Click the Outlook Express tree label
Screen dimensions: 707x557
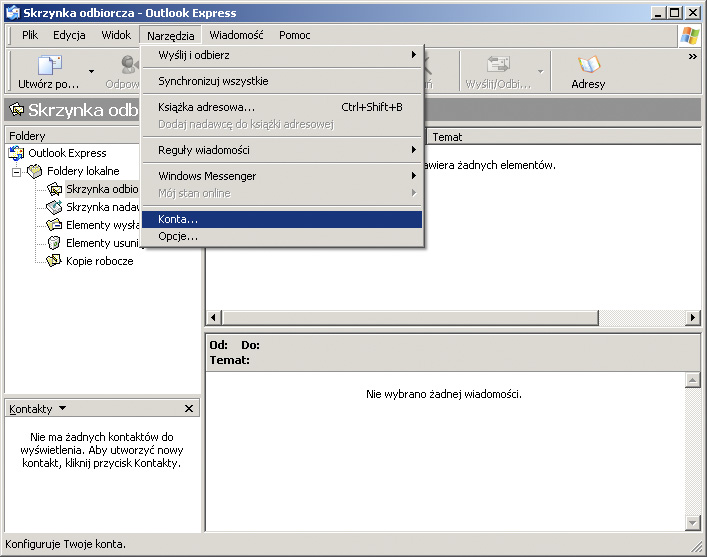coord(67,153)
